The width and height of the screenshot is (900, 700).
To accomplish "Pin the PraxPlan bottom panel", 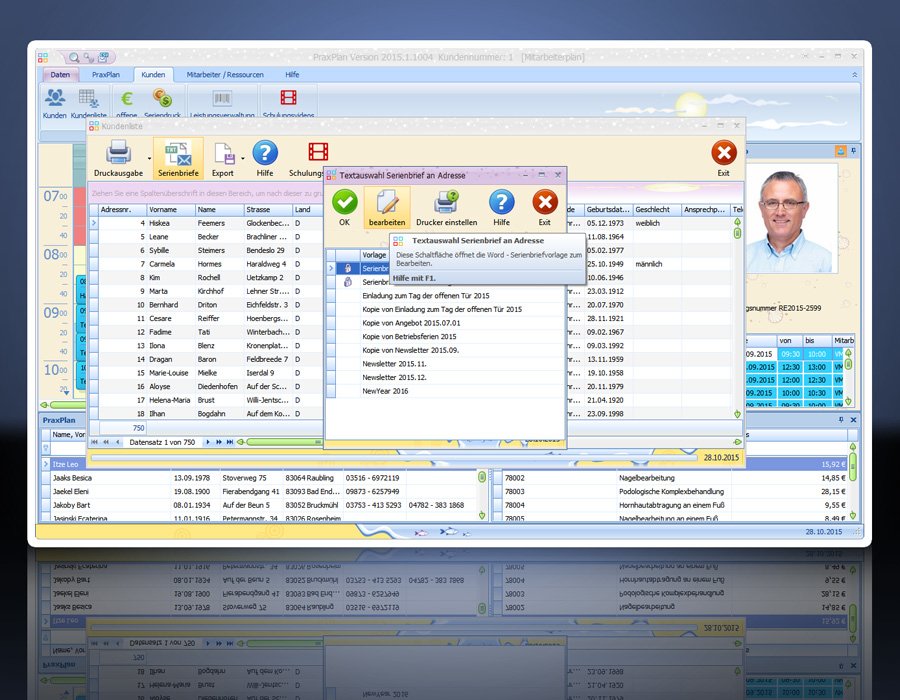I will [841, 420].
